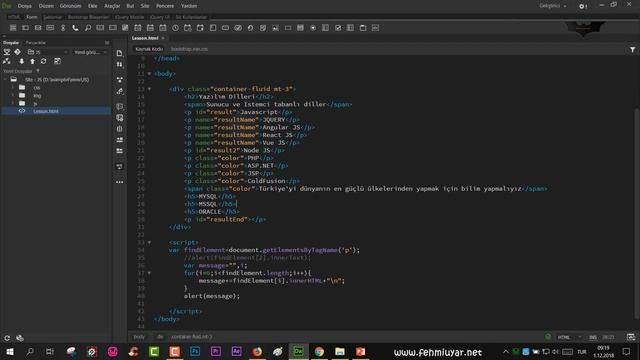Click the File Management arrows icon
Screen dimensions: 640x360
[x=120, y=64]
